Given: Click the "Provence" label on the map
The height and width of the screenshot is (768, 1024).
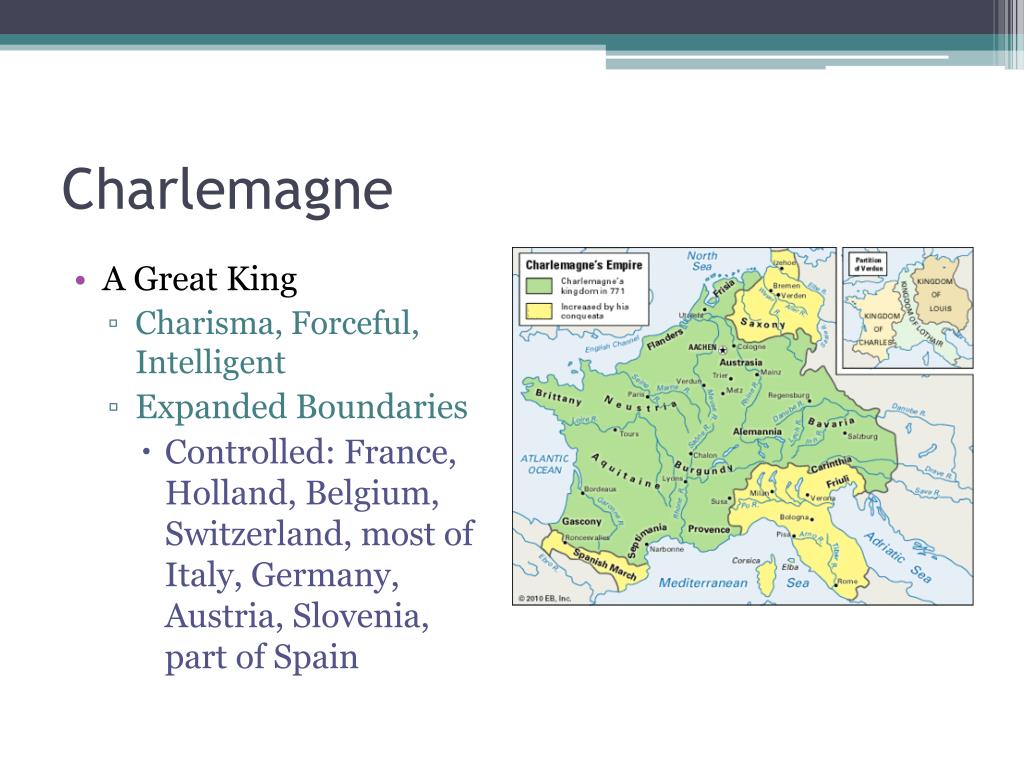Looking at the screenshot, I should pyautogui.click(x=709, y=529).
